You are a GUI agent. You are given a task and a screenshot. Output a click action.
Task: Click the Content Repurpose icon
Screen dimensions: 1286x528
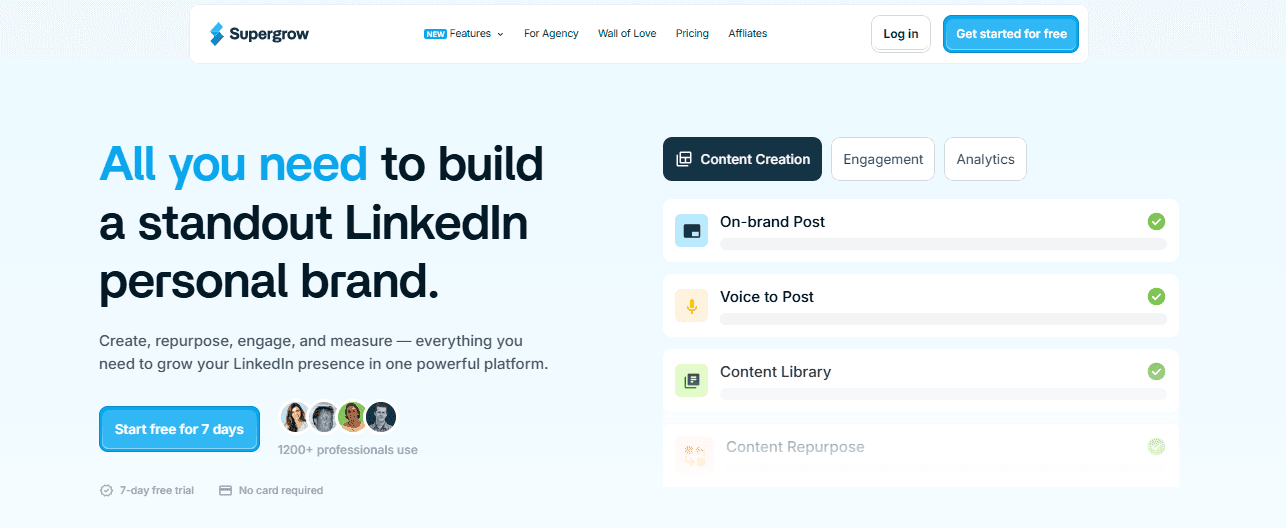tap(693, 456)
